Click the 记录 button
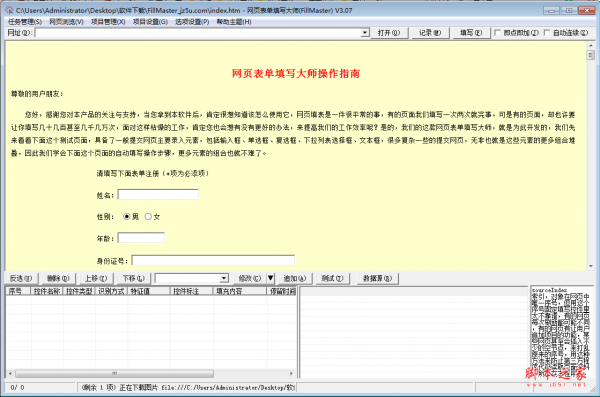This screenshot has height=397, width=600. pos(430,33)
